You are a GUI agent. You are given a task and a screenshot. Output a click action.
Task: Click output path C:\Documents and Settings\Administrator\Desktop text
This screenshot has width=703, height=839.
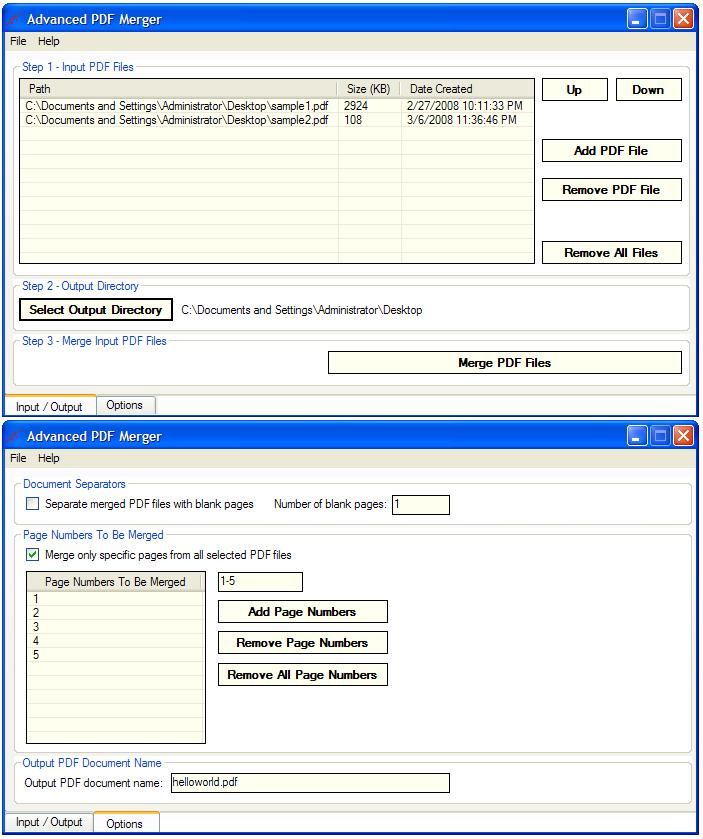click(302, 310)
